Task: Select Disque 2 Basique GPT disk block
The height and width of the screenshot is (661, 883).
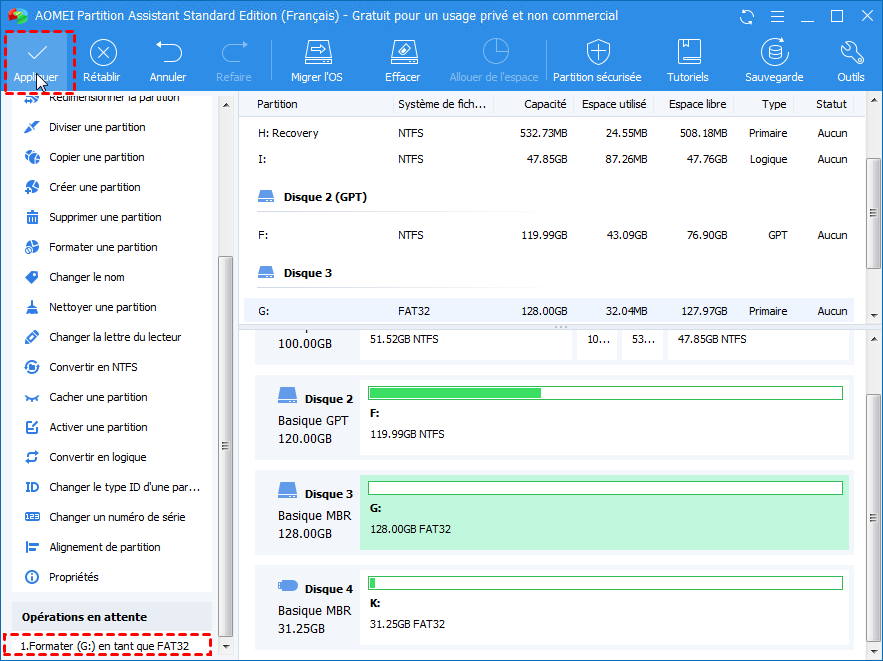Action: [309, 418]
